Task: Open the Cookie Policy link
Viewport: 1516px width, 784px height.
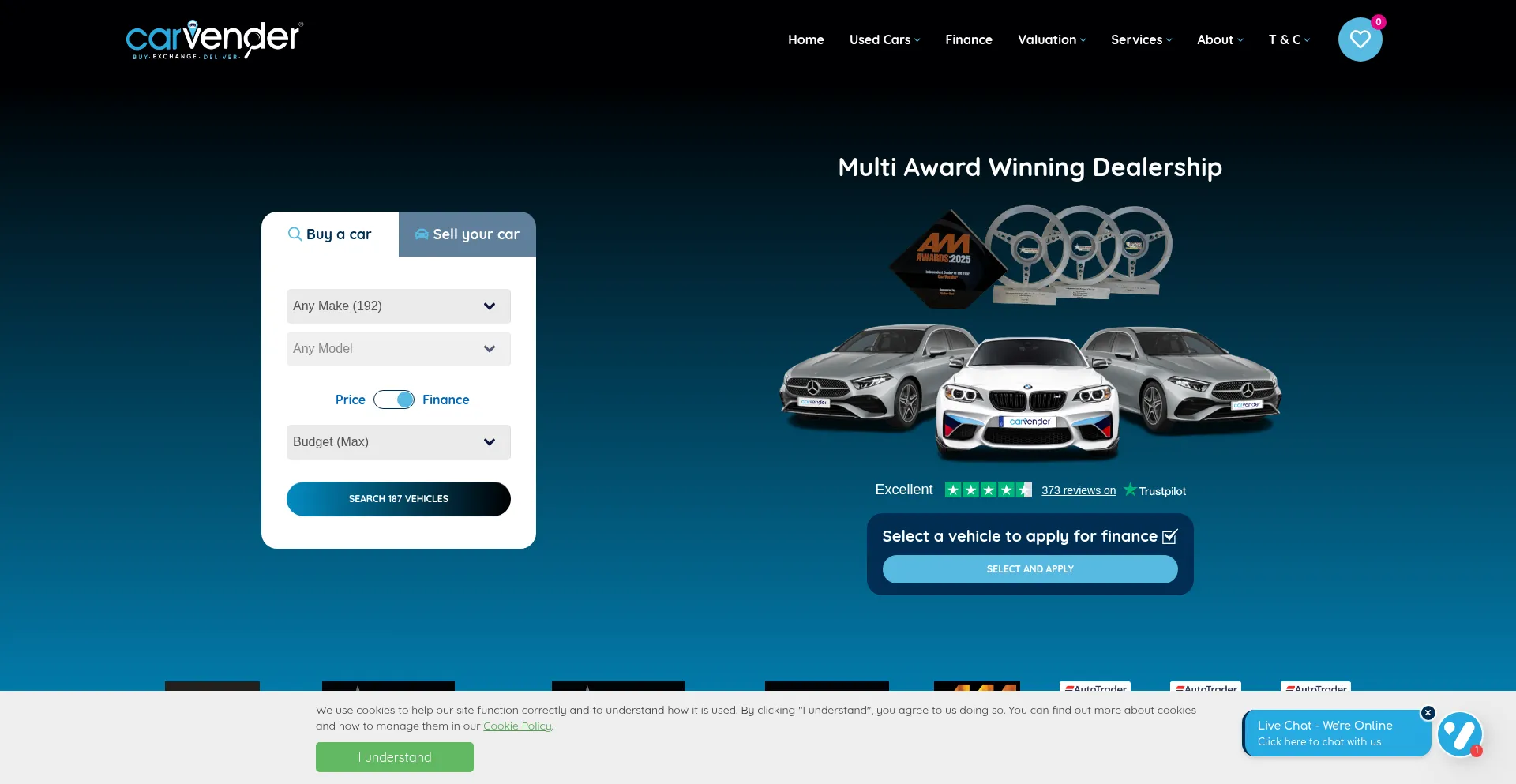Action: pos(517,726)
